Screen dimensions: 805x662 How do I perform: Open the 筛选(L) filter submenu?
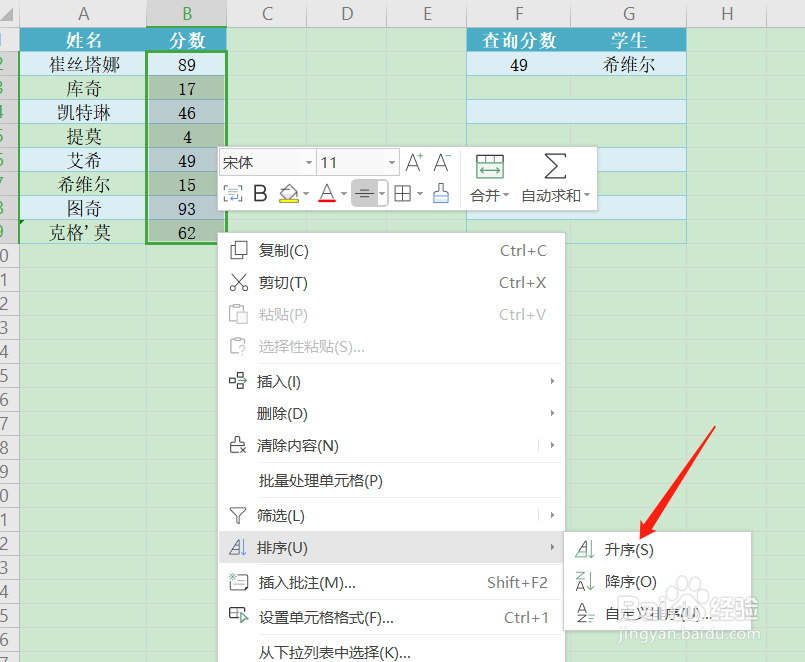[391, 515]
